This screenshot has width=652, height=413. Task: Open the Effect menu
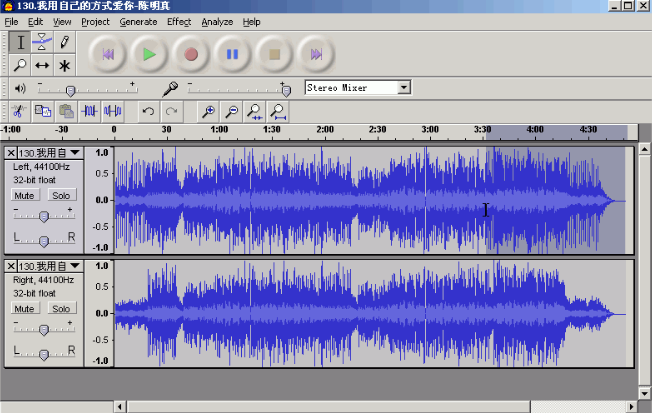tap(179, 21)
